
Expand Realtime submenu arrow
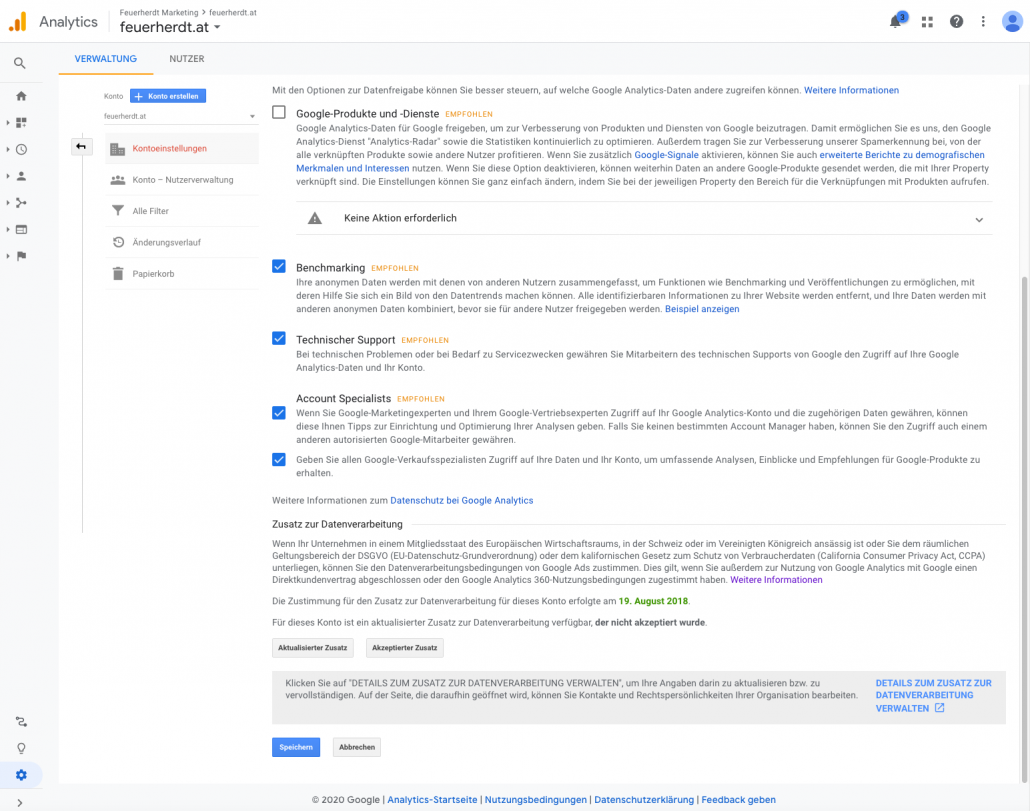click(x=7, y=150)
